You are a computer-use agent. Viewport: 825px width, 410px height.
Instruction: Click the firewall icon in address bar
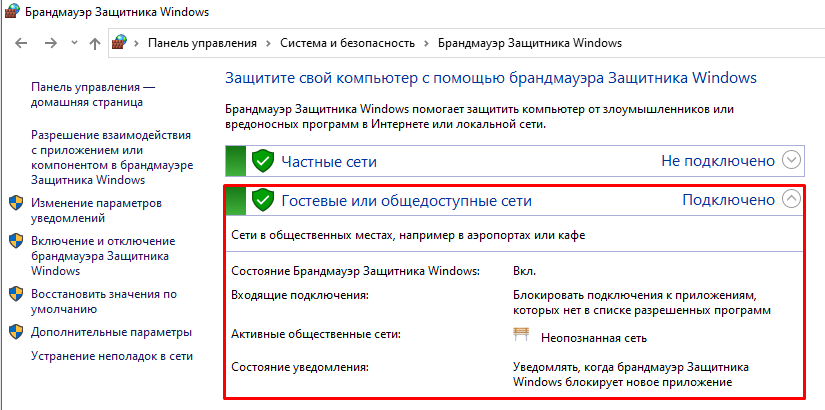click(121, 43)
